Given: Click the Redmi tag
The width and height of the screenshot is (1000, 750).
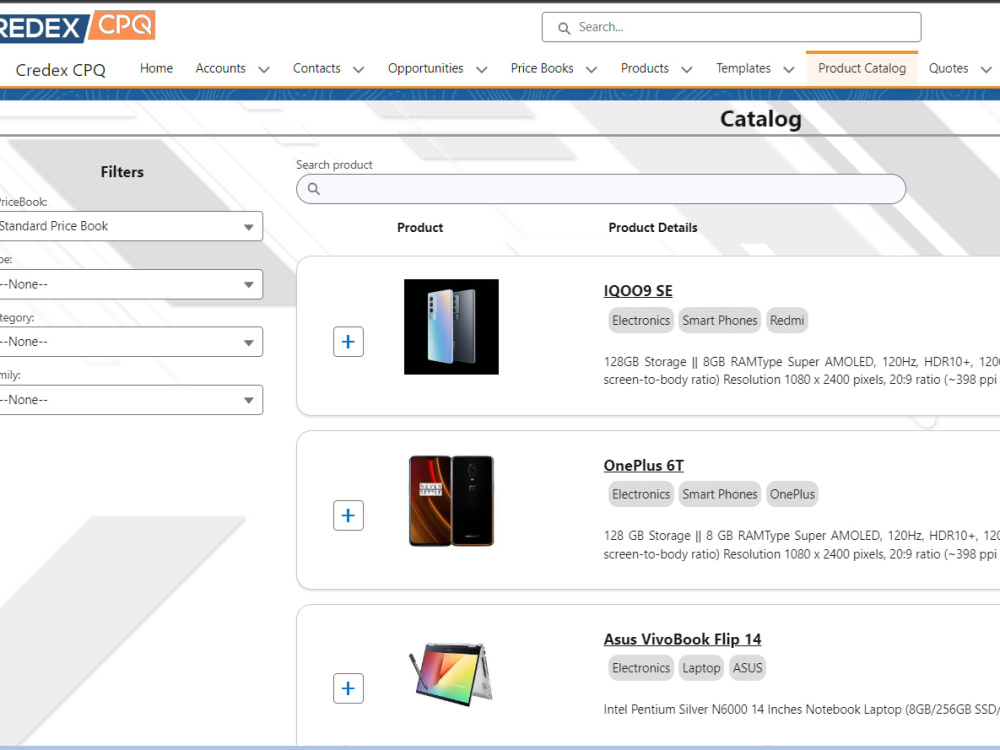Looking at the screenshot, I should click(x=787, y=320).
